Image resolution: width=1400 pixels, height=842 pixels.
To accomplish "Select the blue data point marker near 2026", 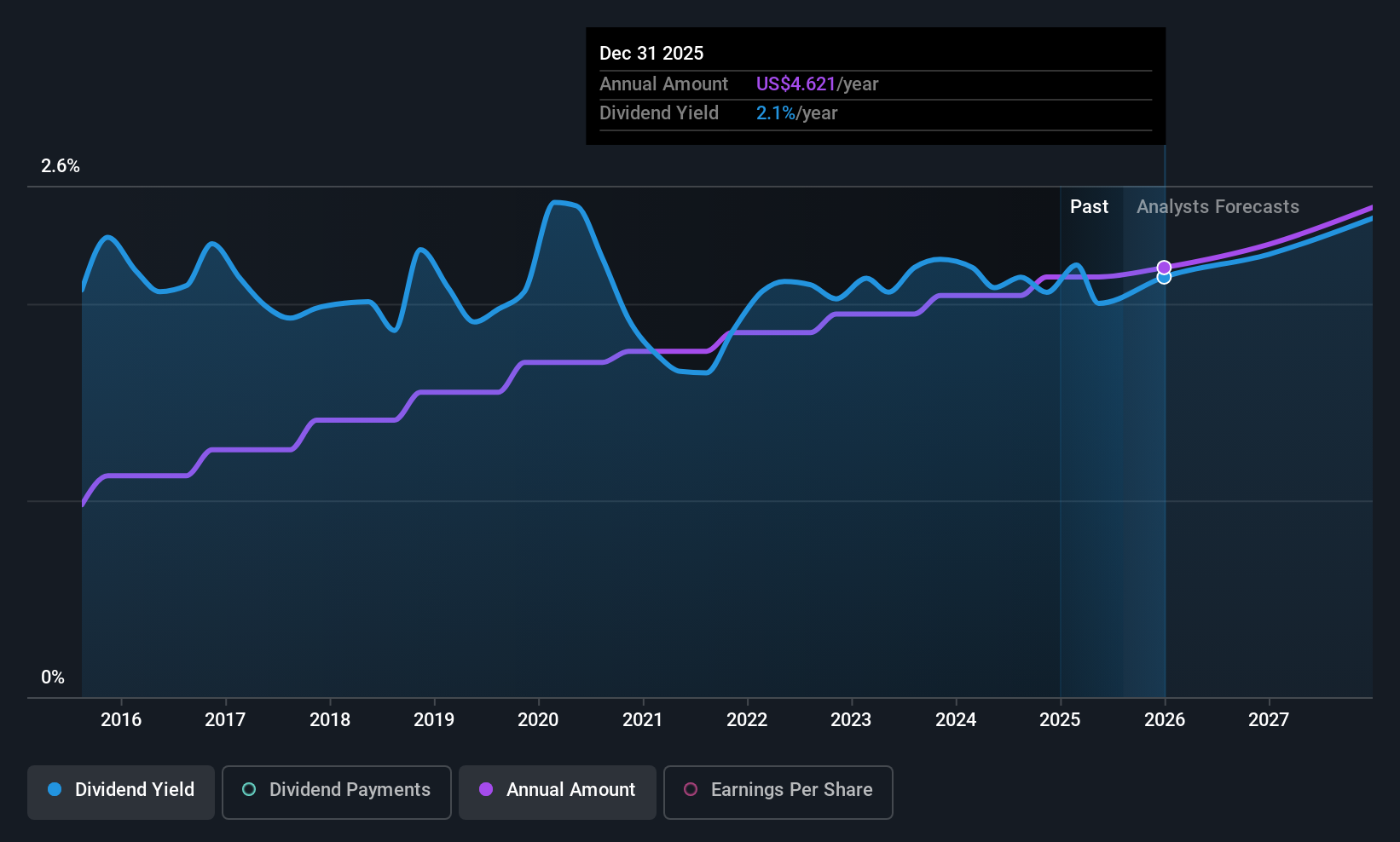I will 1165,277.
